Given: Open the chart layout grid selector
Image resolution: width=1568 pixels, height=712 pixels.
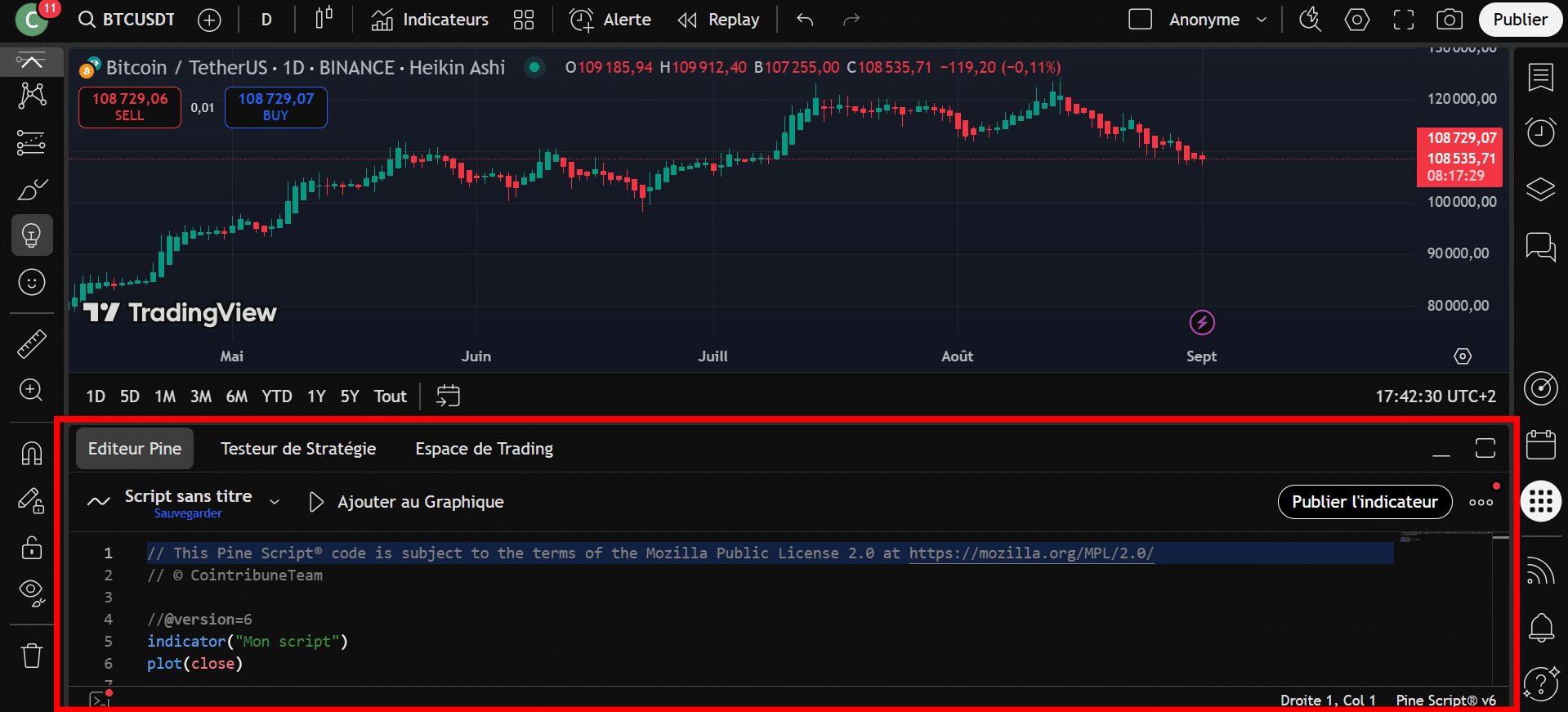Looking at the screenshot, I should pyautogui.click(x=524, y=20).
